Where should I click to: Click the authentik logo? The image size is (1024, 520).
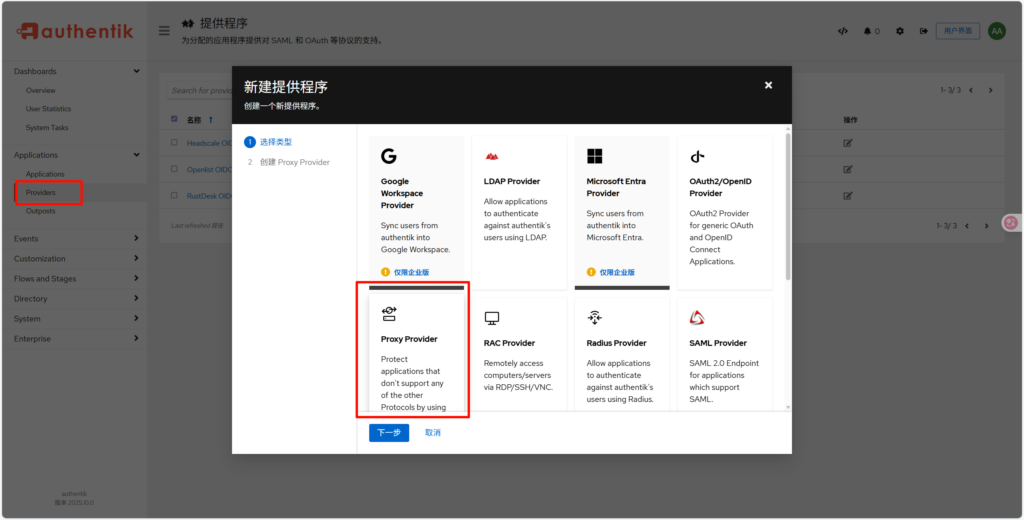[74, 31]
